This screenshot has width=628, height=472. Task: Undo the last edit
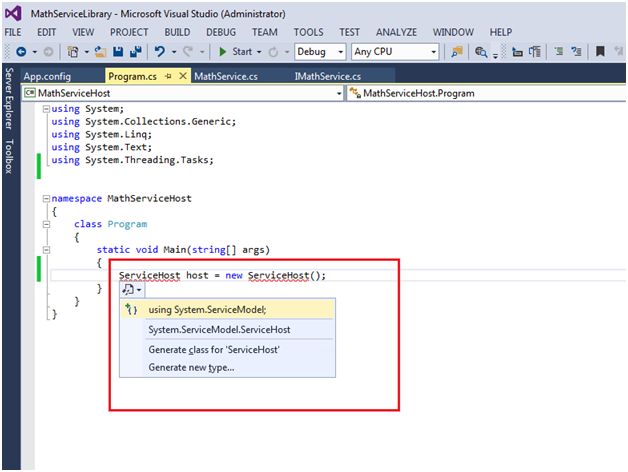159,52
